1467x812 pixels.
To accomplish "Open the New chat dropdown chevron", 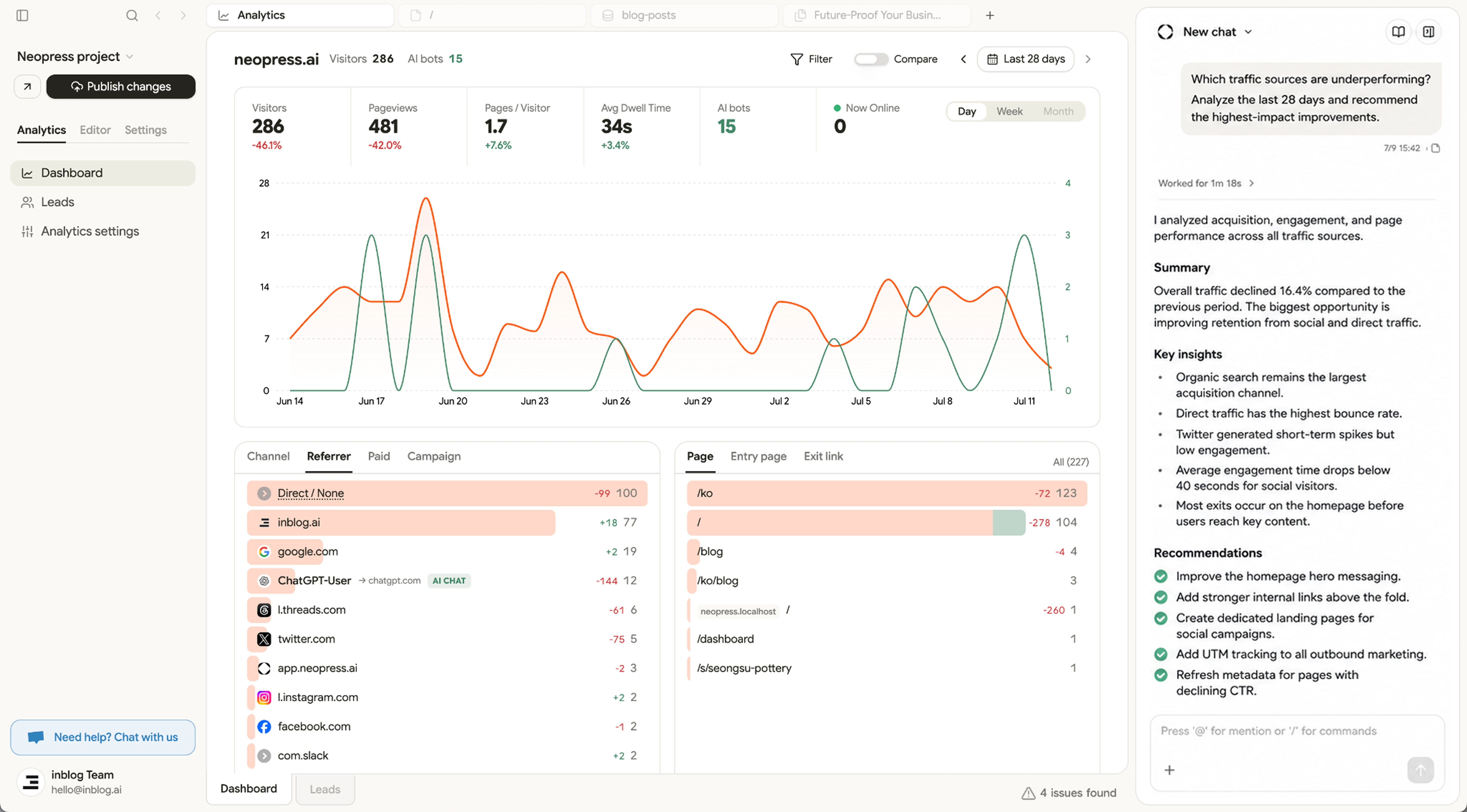I will coord(1248,32).
